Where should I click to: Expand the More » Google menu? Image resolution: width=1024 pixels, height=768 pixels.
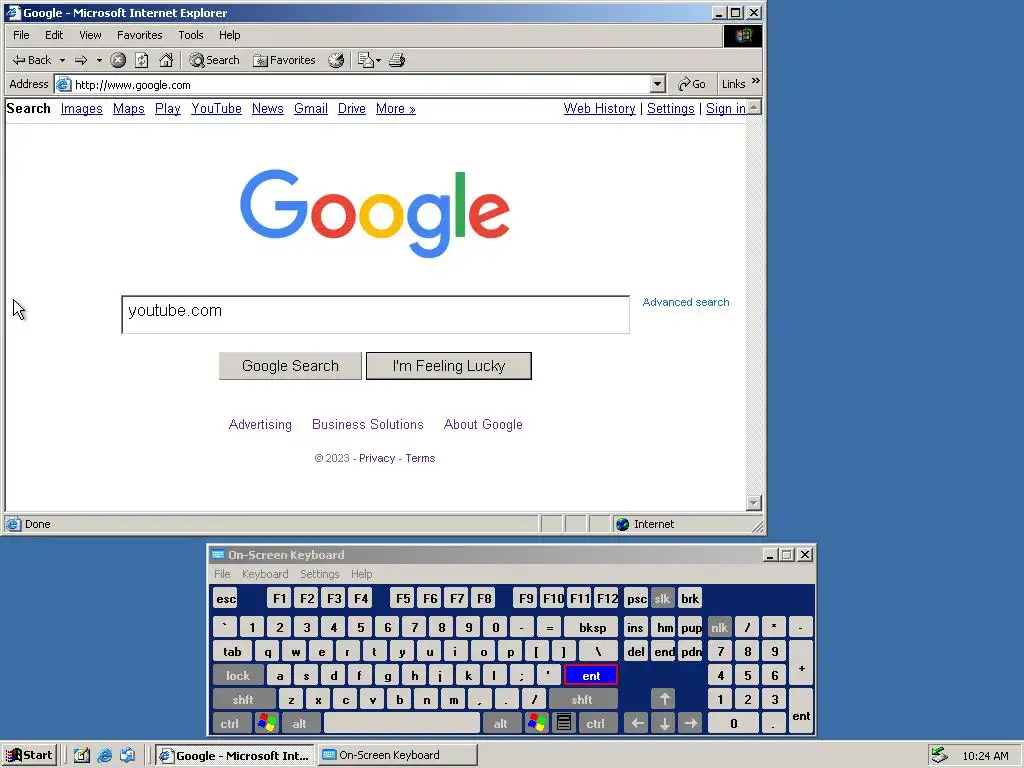tap(396, 108)
